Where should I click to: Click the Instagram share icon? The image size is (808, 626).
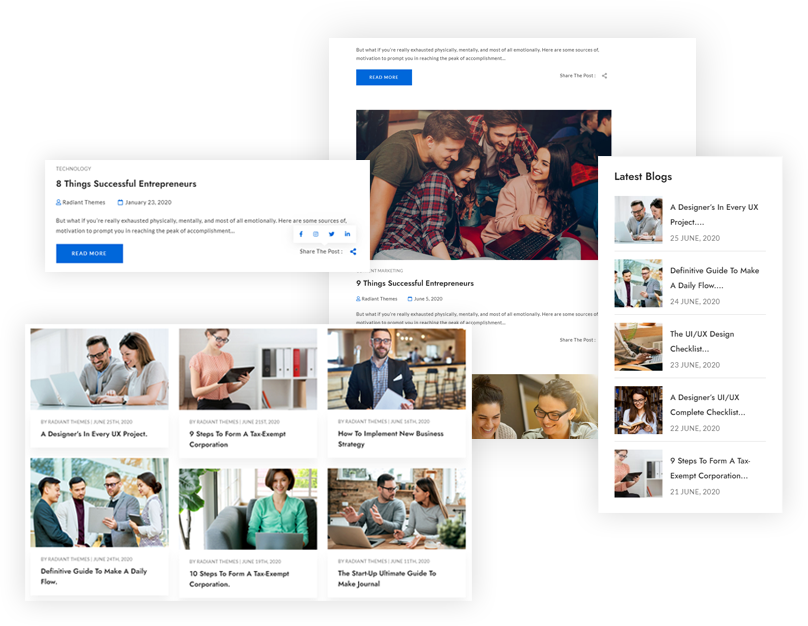(x=316, y=234)
